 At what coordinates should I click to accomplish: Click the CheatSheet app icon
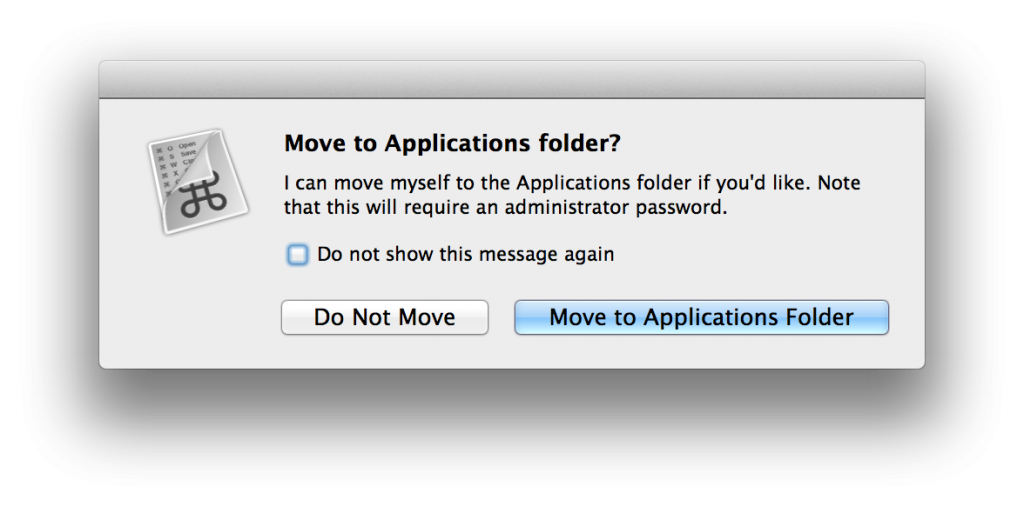198,181
